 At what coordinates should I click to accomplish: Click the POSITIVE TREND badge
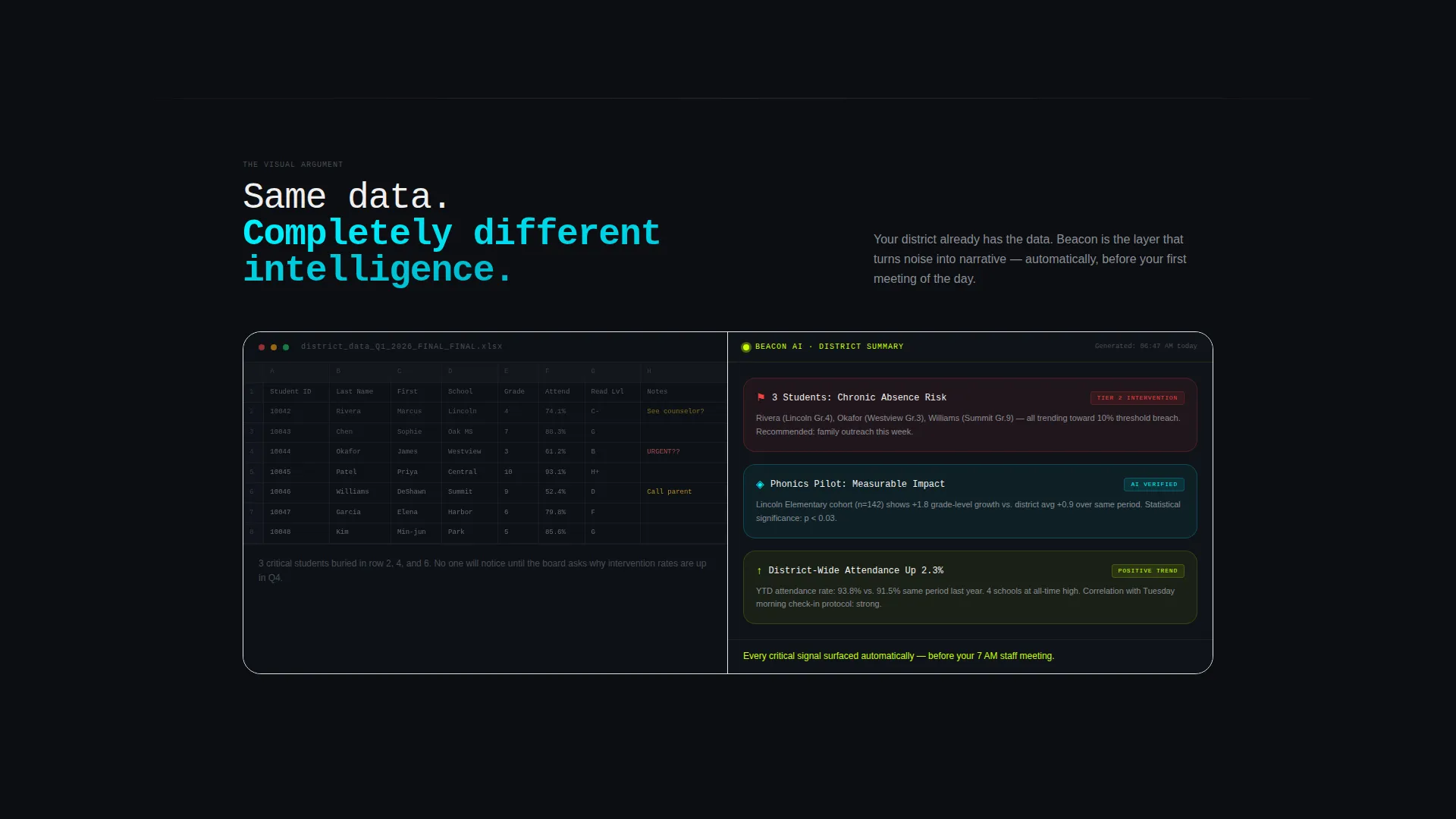pos(1147,571)
